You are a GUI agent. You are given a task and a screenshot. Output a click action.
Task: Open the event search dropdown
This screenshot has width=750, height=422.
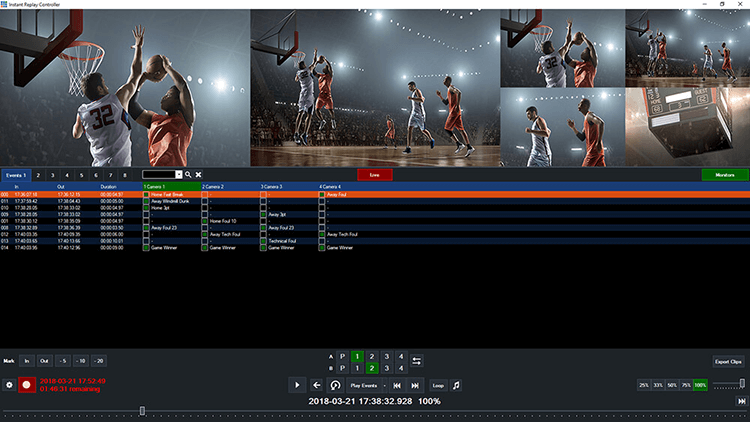179,175
